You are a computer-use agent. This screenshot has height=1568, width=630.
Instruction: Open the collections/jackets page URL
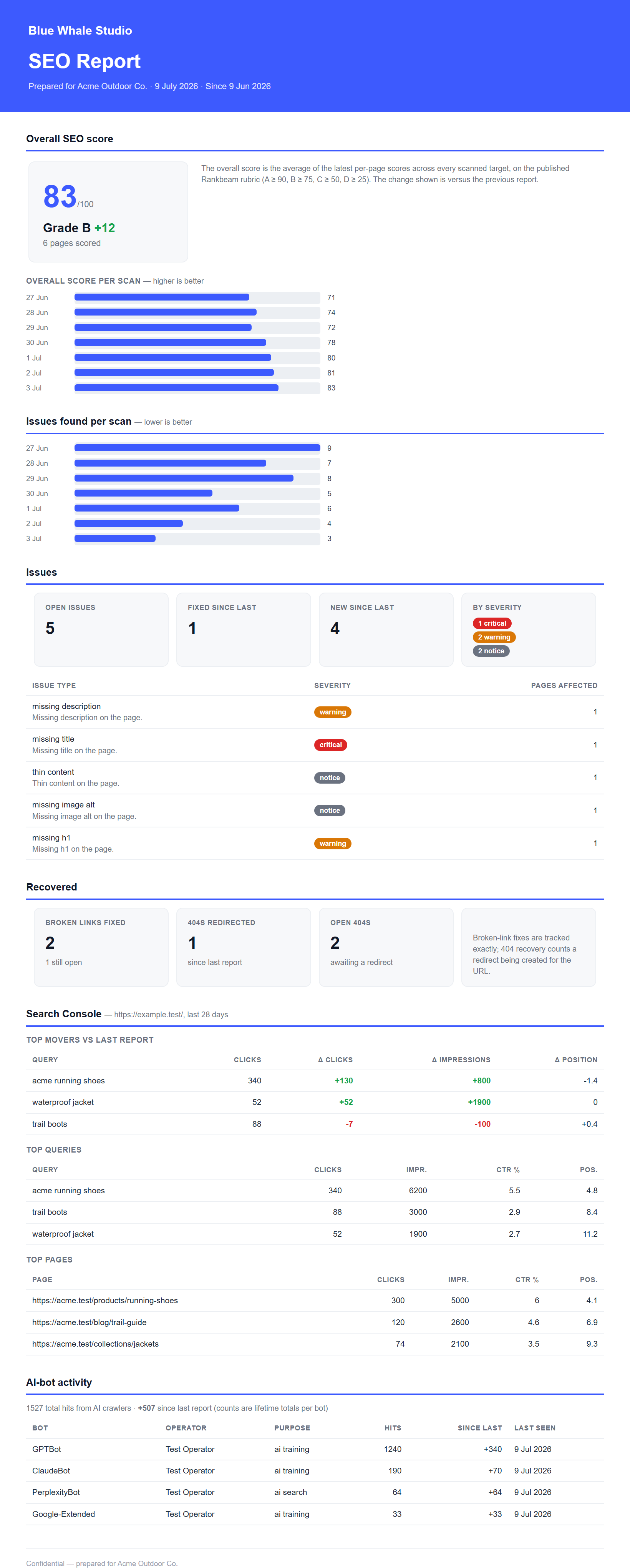click(x=95, y=1344)
